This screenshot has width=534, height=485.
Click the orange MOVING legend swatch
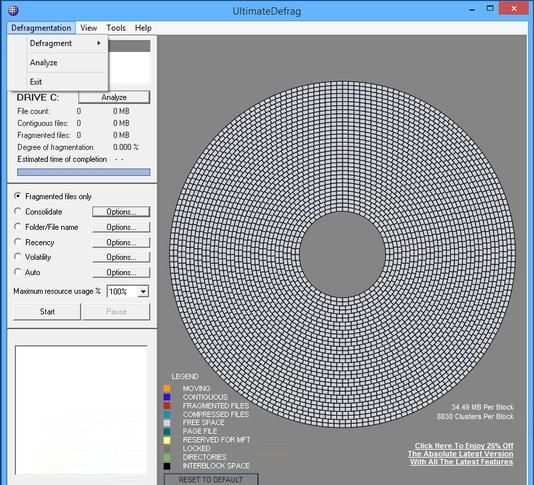point(167,388)
